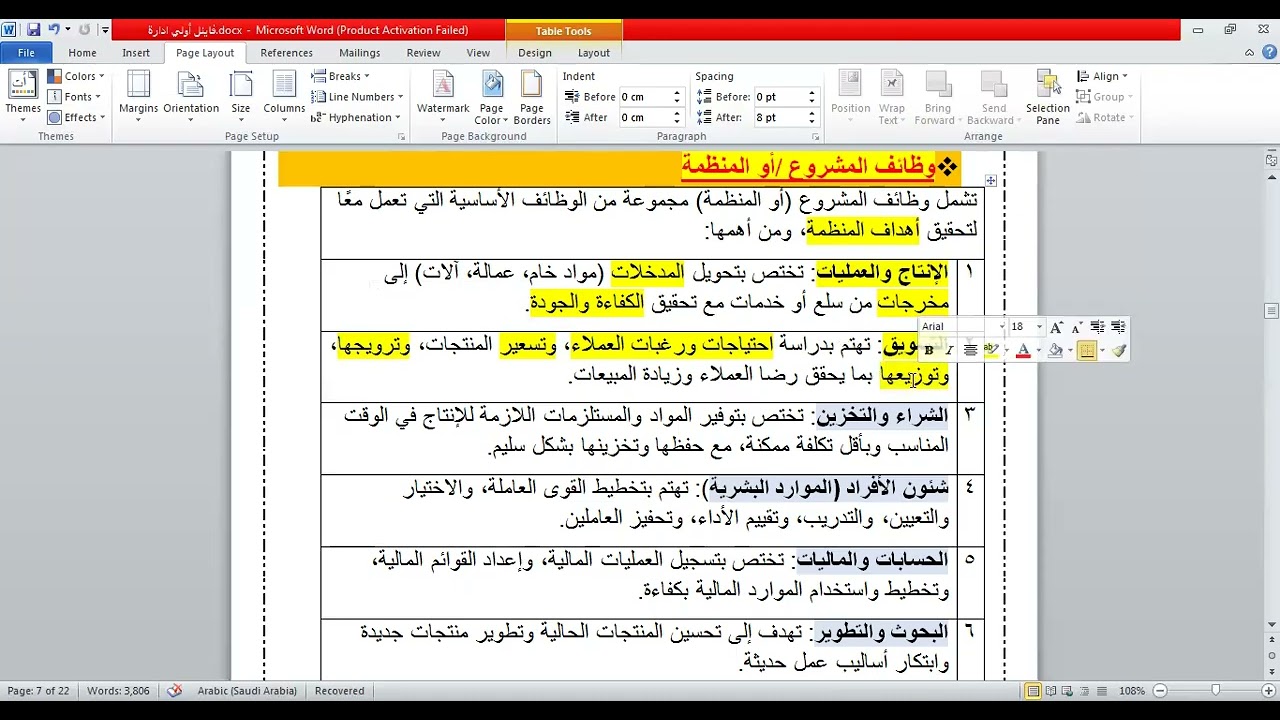The image size is (1280, 720).
Task: Click the Indent Before input field
Action: point(644,97)
